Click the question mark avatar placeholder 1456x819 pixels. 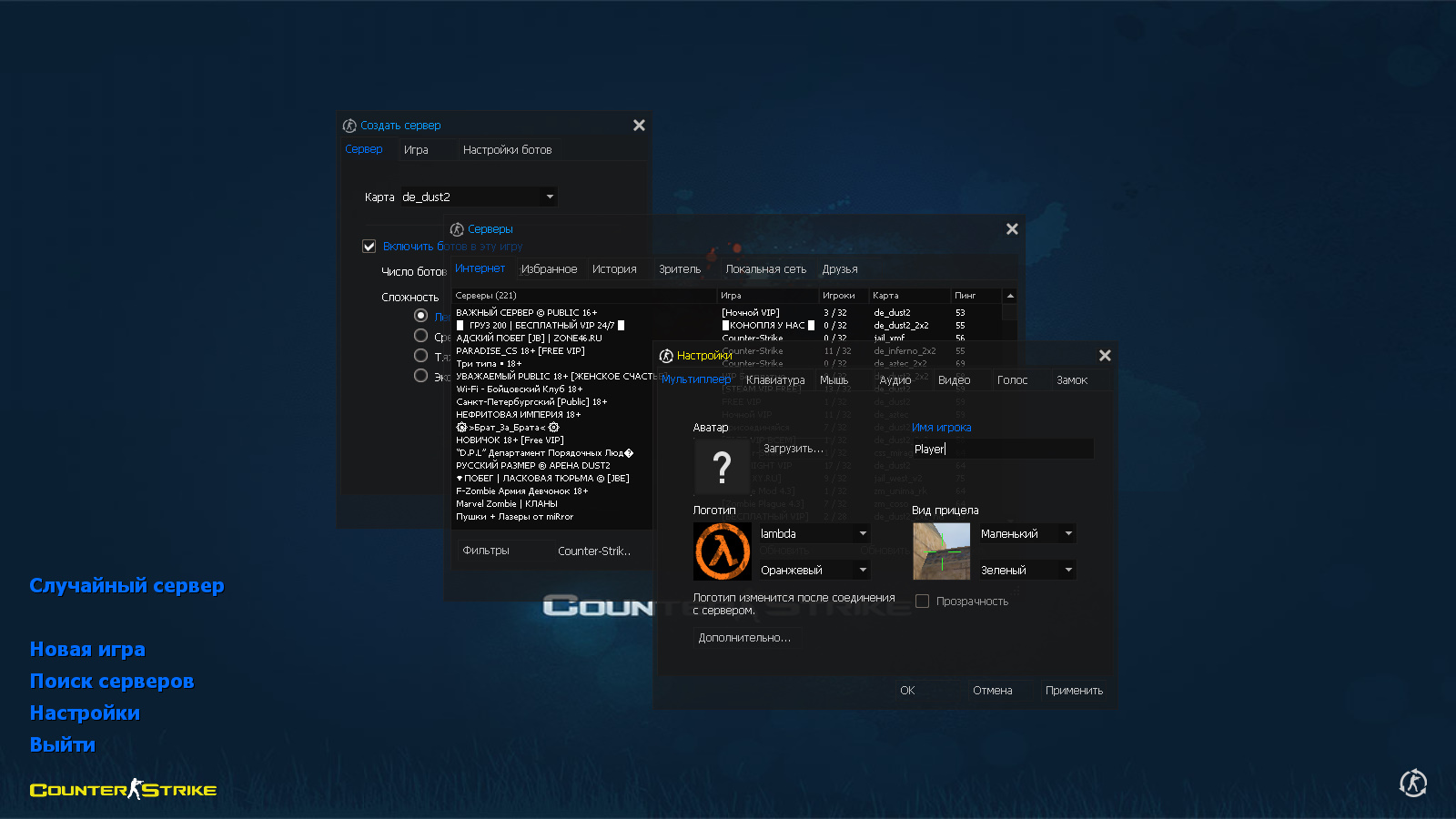pyautogui.click(x=722, y=467)
